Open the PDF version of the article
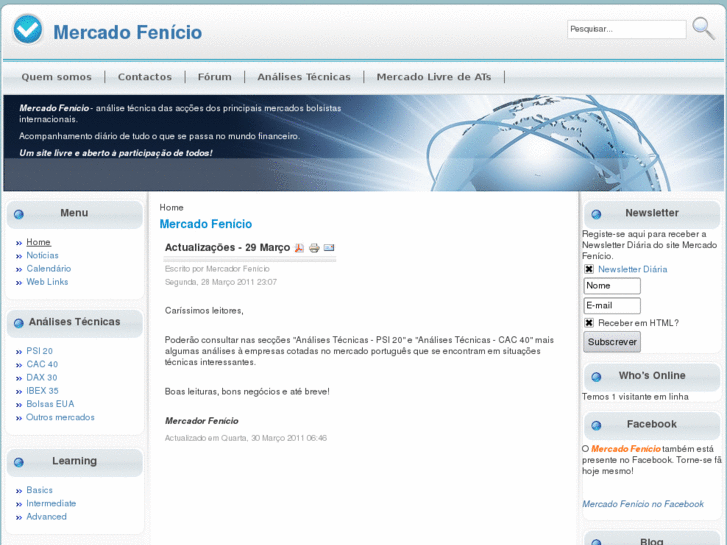 pos(300,248)
